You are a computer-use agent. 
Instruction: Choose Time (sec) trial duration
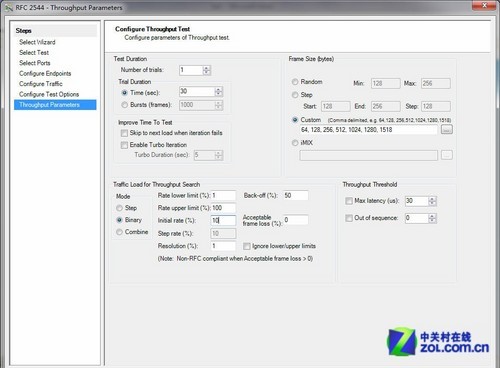(x=124, y=93)
